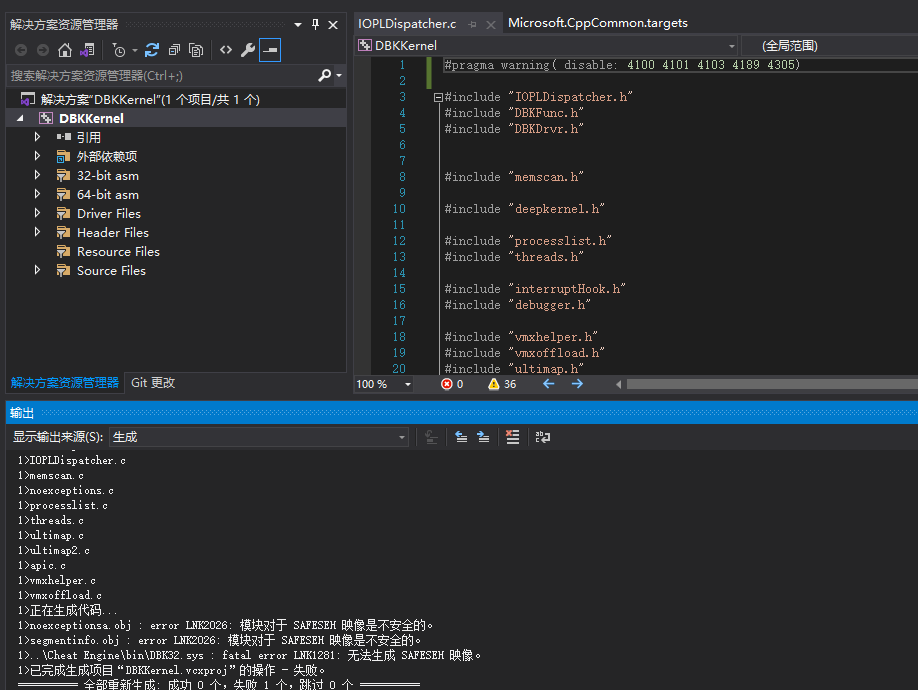Expand the 外部依赖项 tree node
918x690 pixels.
(37, 156)
